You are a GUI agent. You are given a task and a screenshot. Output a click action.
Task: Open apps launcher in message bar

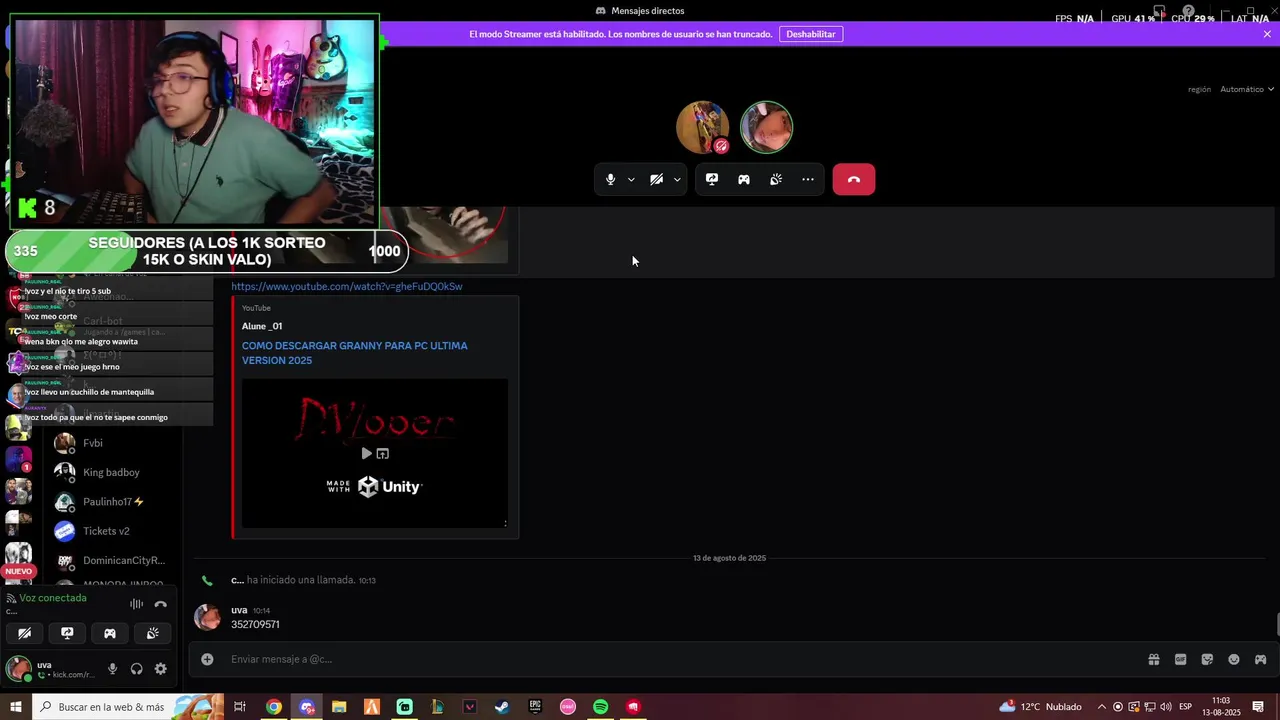[x=1260, y=659]
